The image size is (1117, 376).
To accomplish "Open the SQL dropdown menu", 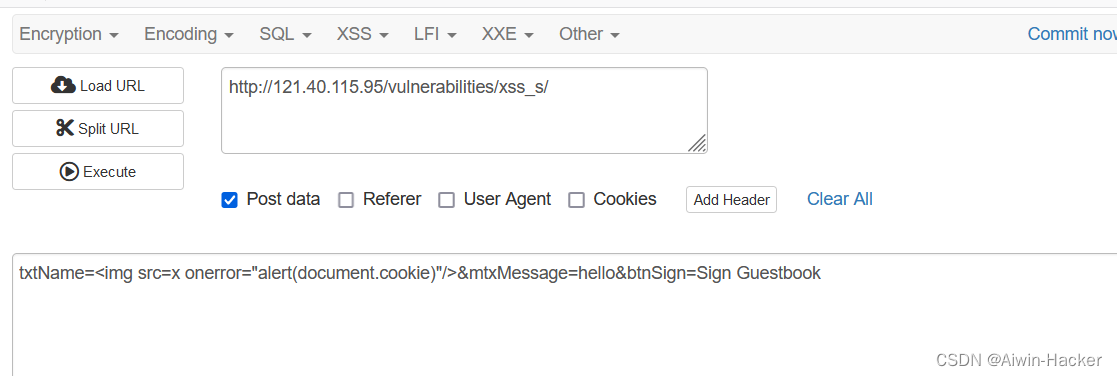I will pos(285,33).
